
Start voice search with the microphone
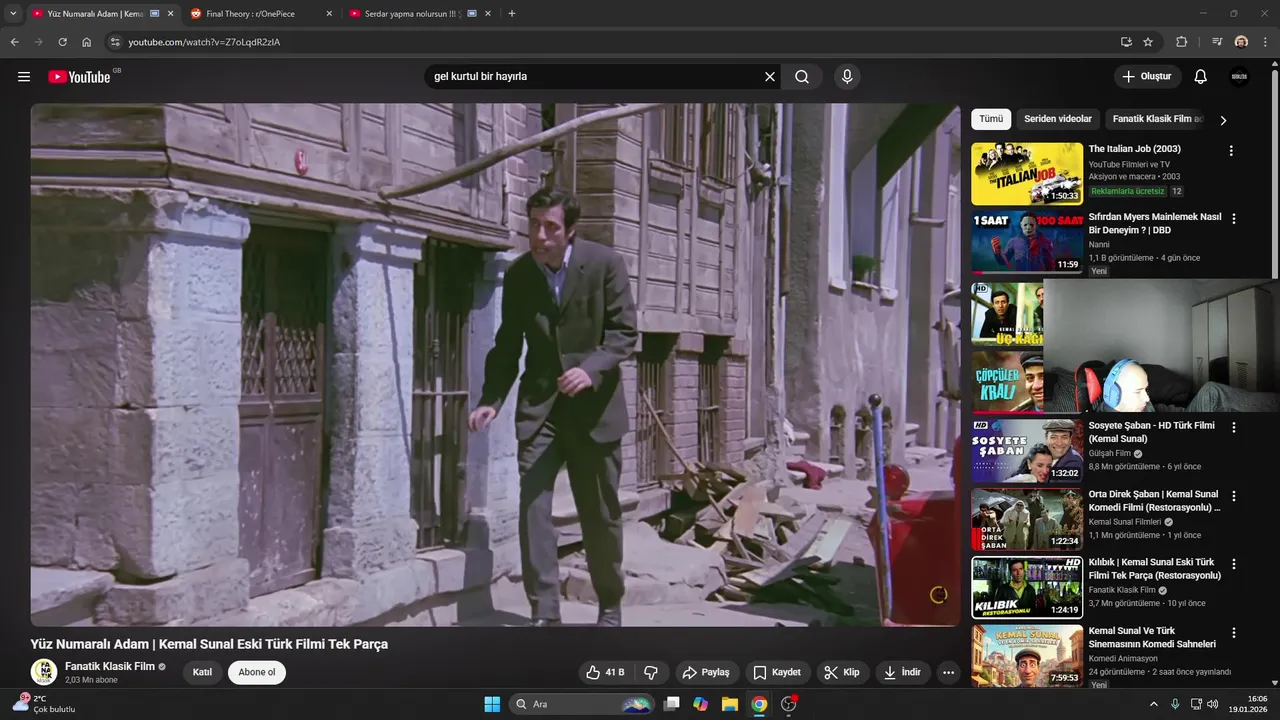coord(847,77)
